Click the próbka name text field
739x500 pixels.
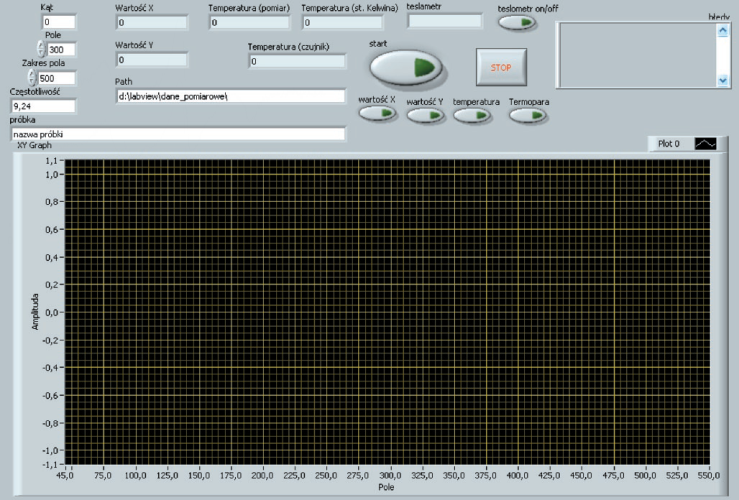click(x=178, y=134)
